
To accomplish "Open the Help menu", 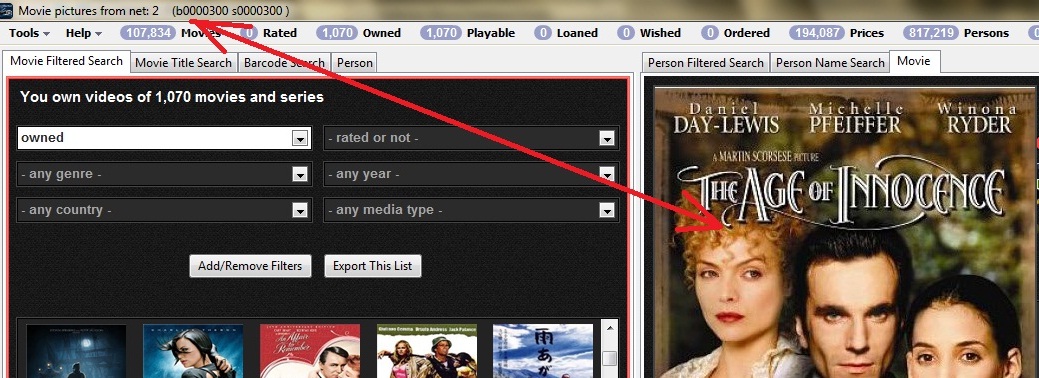I will point(83,33).
